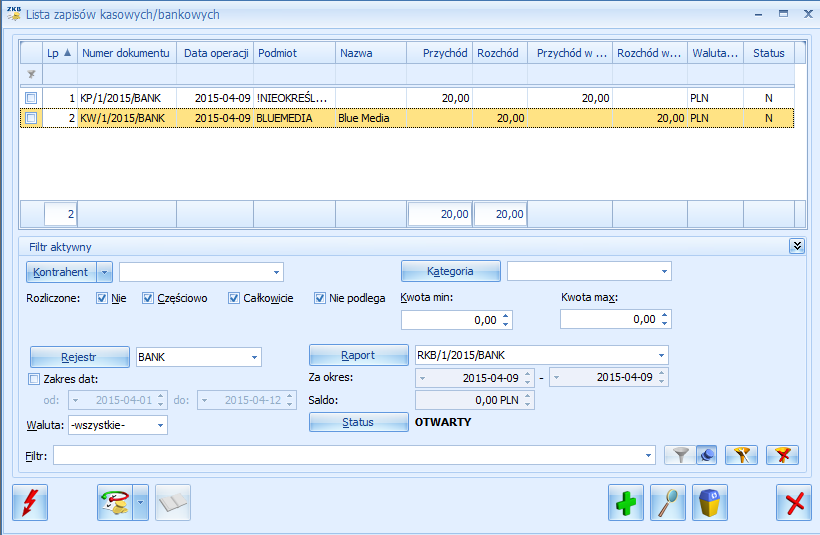Uncheck the Nie podlega checkbox
The width and height of the screenshot is (820, 535).
click(320, 298)
